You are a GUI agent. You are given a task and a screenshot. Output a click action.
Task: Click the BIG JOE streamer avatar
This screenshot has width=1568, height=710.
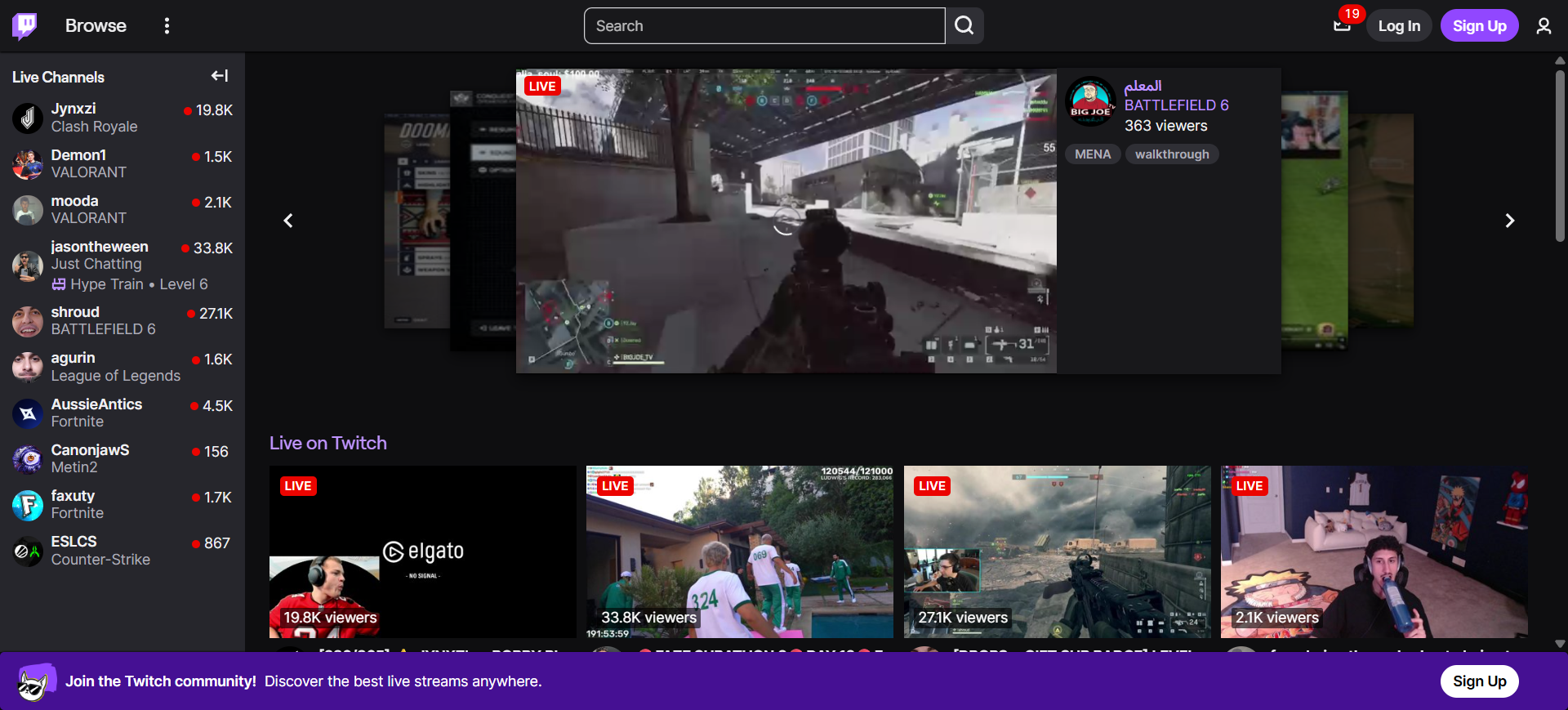pyautogui.click(x=1090, y=102)
